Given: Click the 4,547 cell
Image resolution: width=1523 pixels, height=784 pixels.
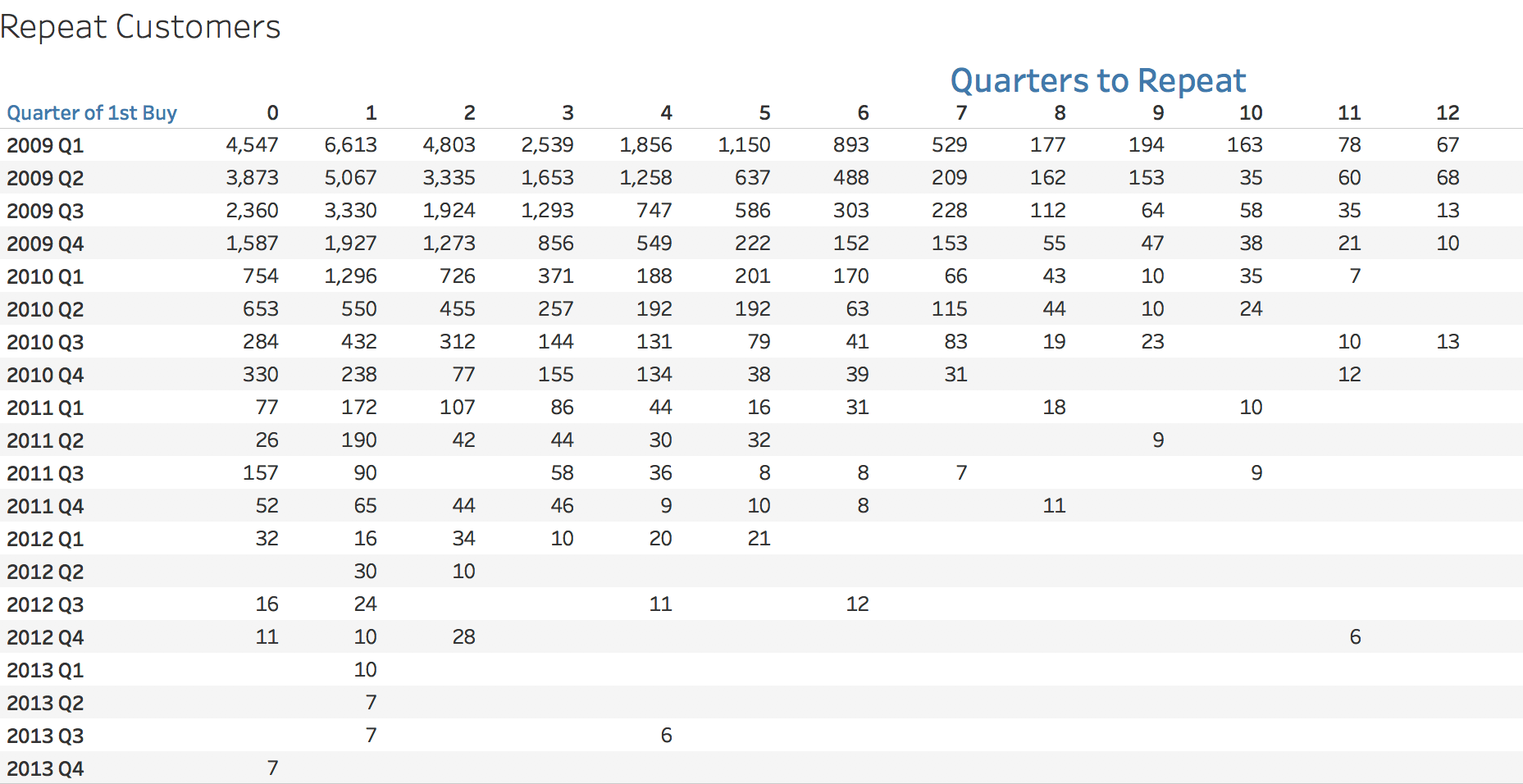Looking at the screenshot, I should tap(252, 145).
